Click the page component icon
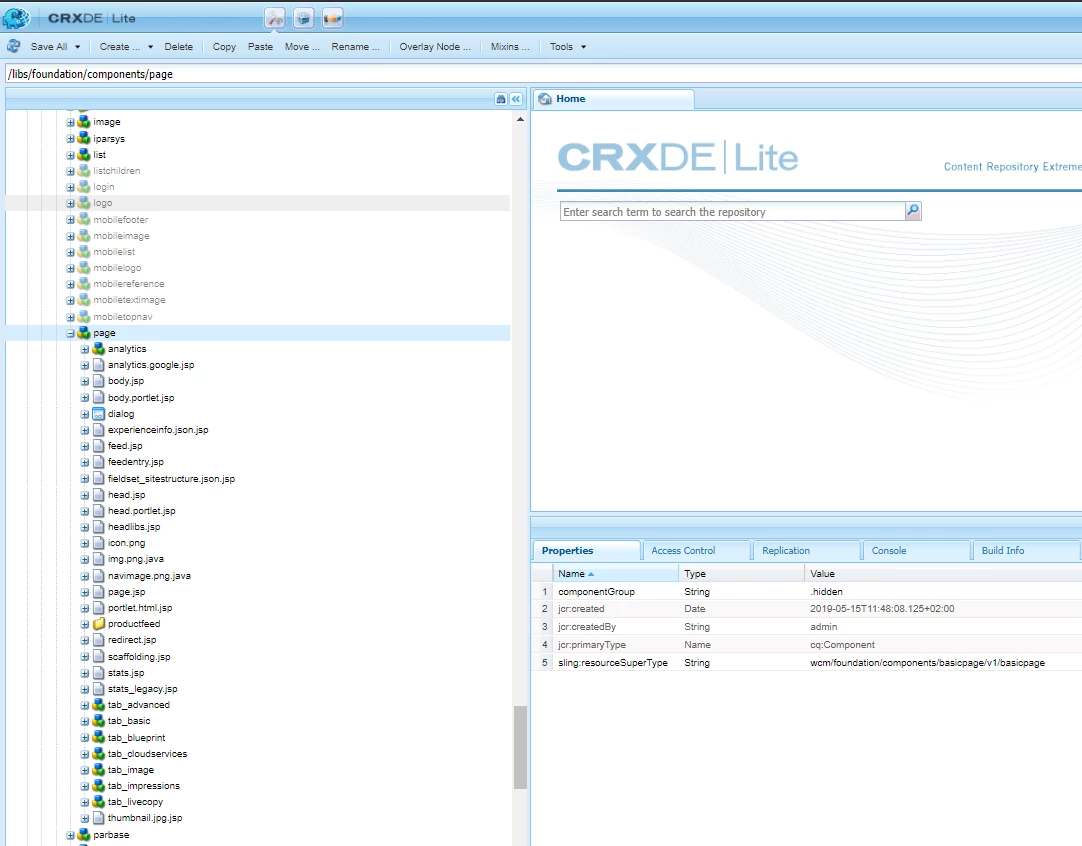This screenshot has height=846, width=1082. tap(83, 333)
